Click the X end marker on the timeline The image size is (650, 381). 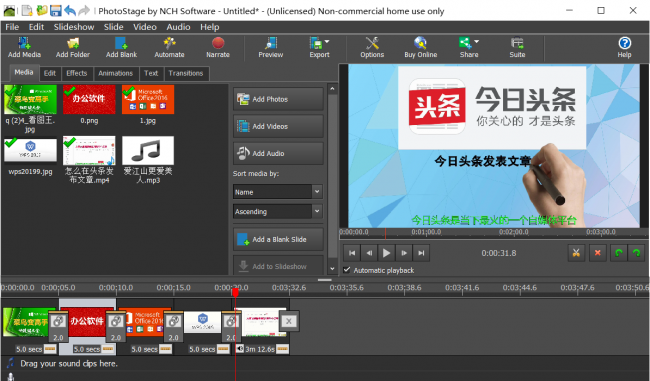click(x=289, y=321)
